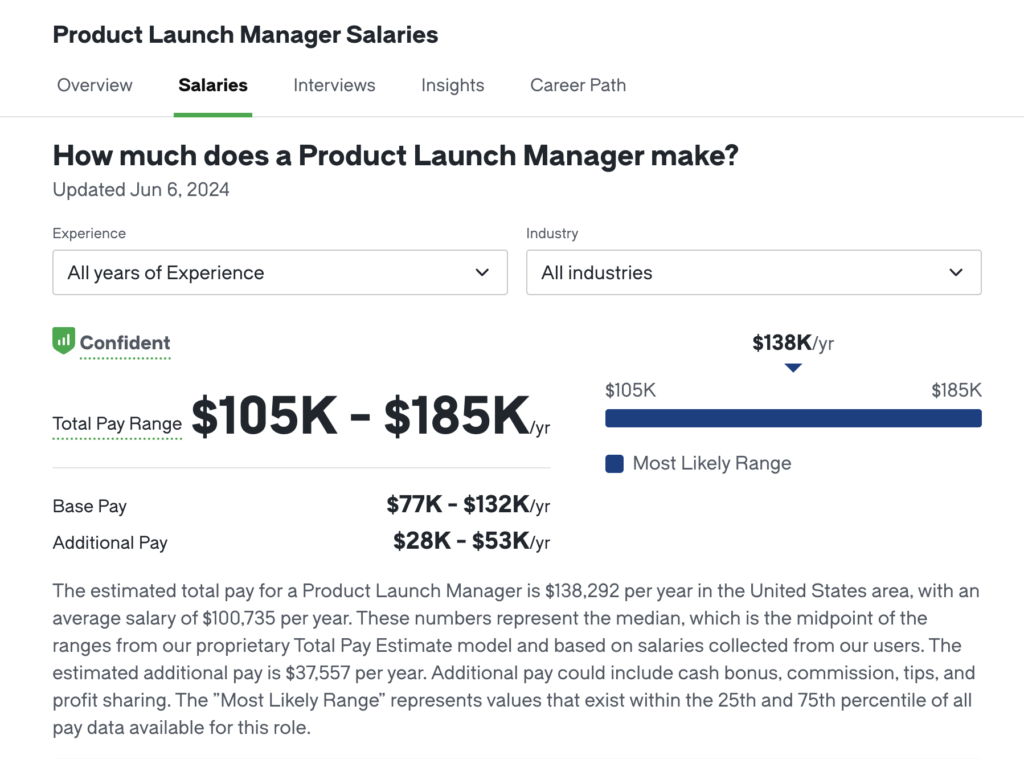Open the "All years of Experience" dropdown
This screenshot has width=1024, height=759.
click(280, 272)
